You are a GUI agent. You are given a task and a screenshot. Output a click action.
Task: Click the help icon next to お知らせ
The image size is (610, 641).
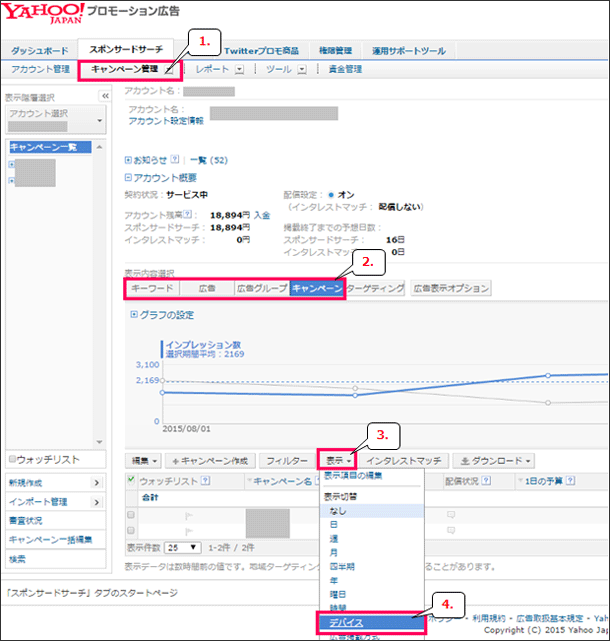[175, 159]
